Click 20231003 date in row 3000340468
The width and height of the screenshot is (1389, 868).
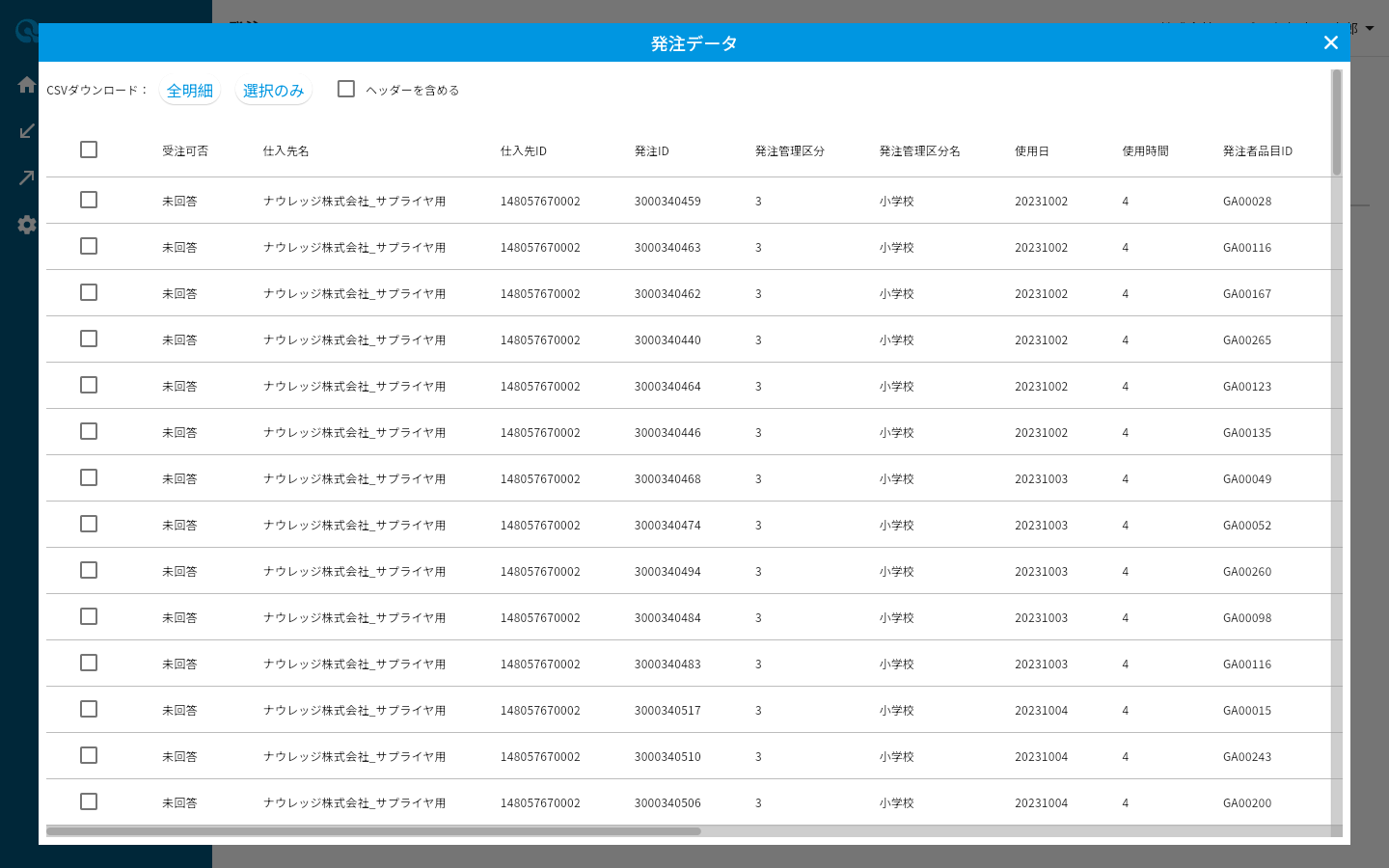(x=1042, y=479)
